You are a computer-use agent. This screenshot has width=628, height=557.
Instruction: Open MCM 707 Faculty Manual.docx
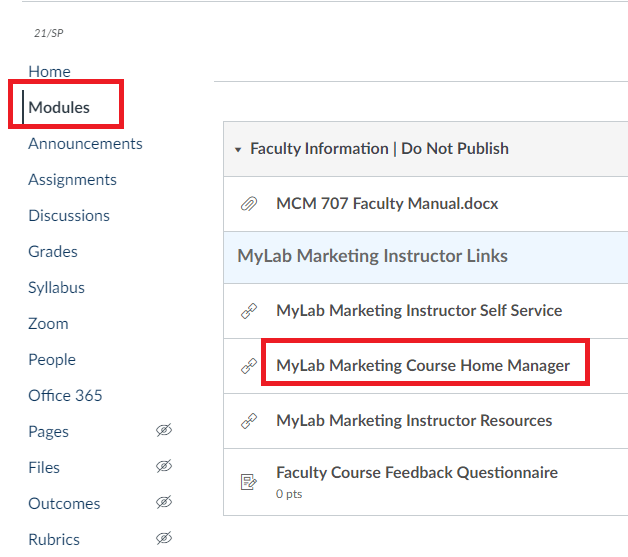pyautogui.click(x=387, y=203)
